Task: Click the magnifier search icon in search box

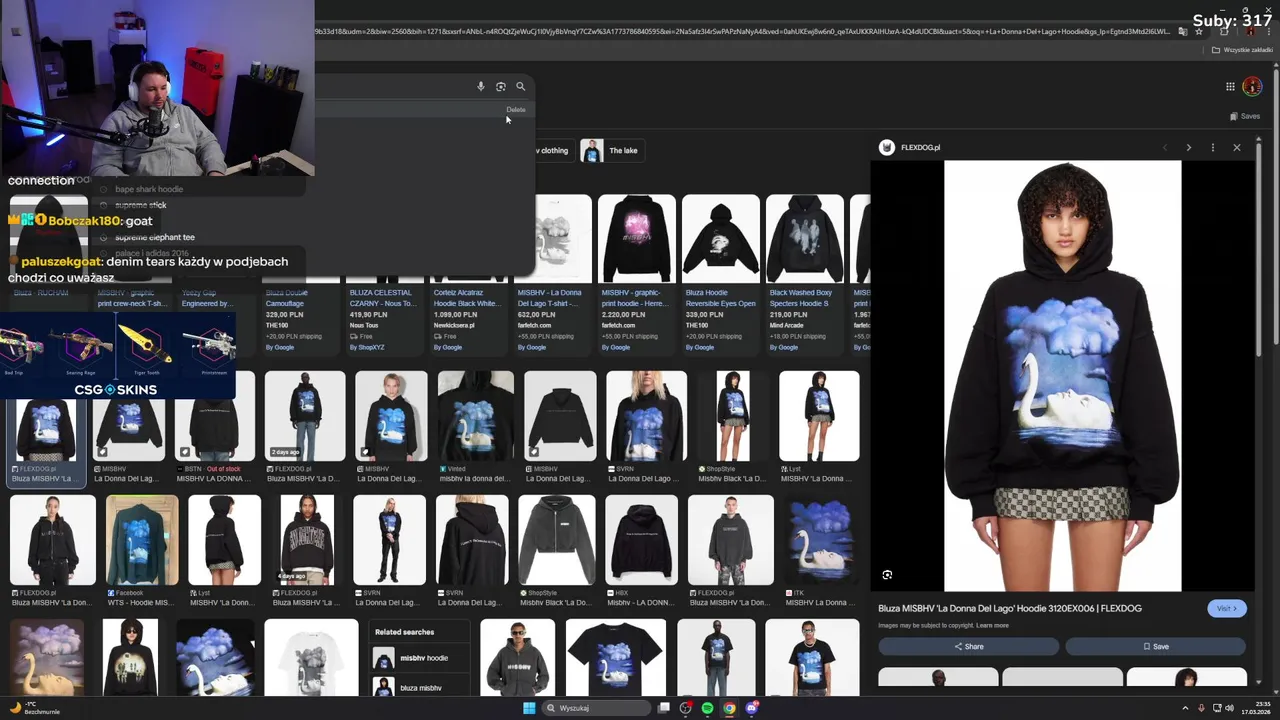Action: pyautogui.click(x=520, y=87)
